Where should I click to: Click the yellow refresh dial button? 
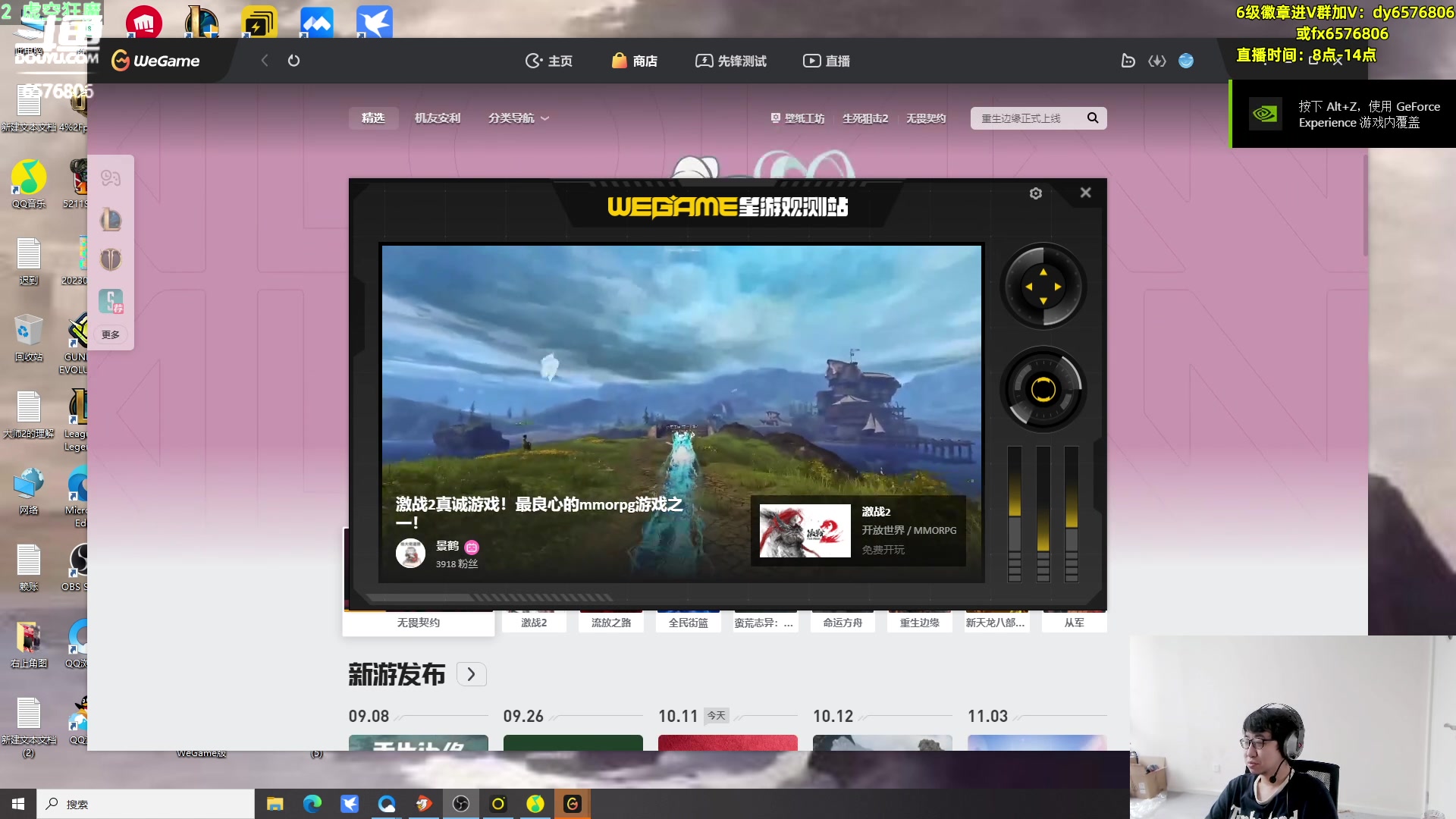(1043, 390)
